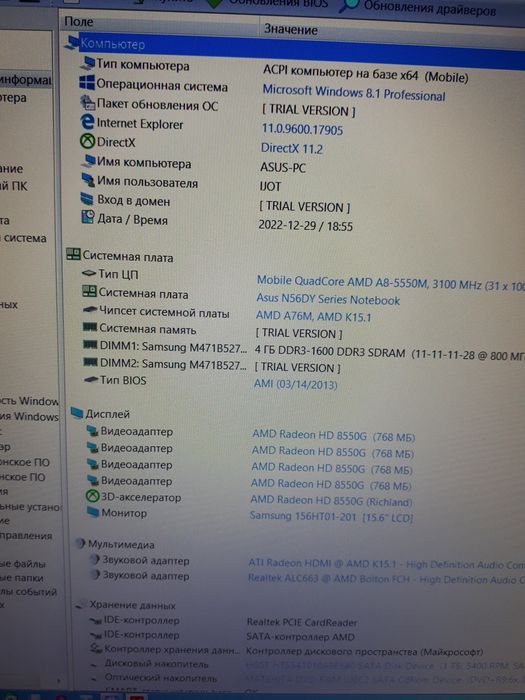Open the ATI Radeon HDMI audio link
This screenshot has width=525, height=700.
pos(387,564)
